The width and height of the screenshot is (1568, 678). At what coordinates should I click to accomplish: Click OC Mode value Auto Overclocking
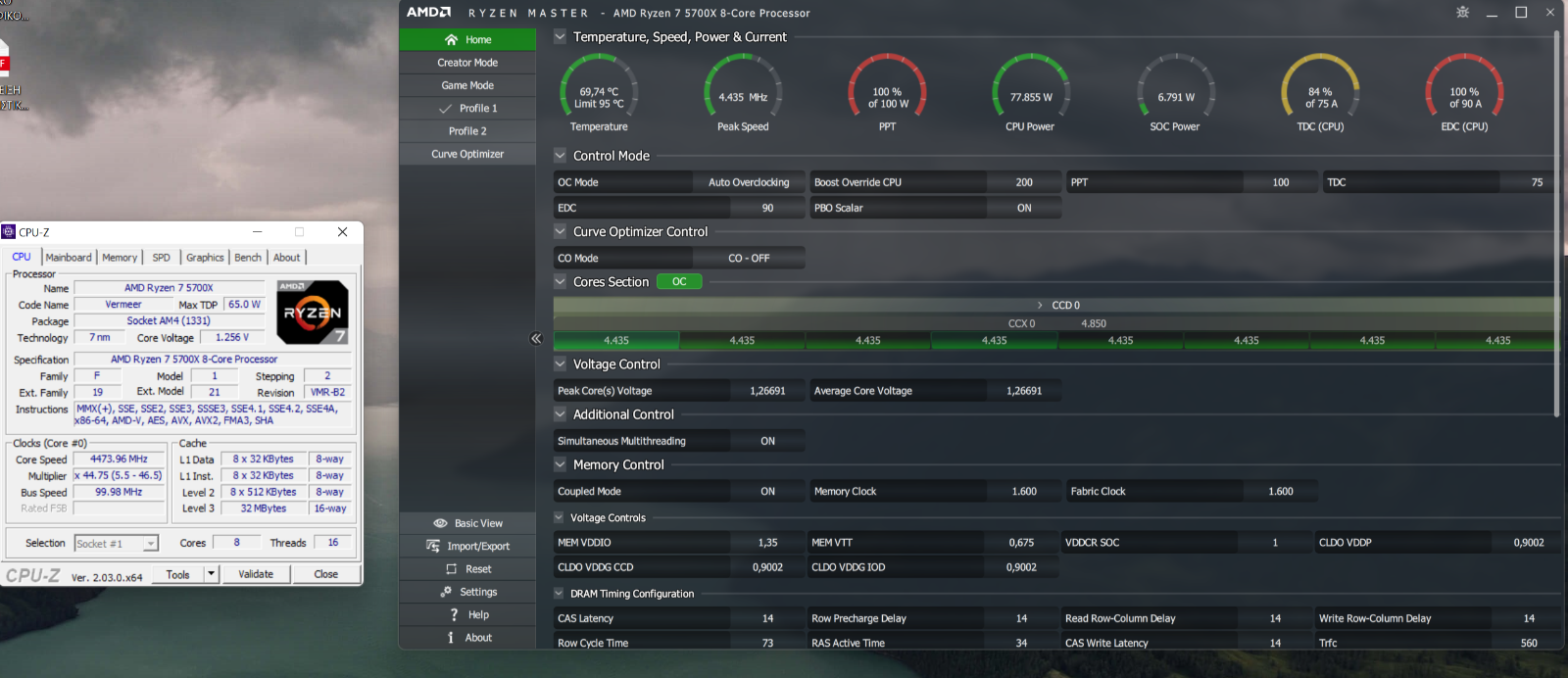749,182
